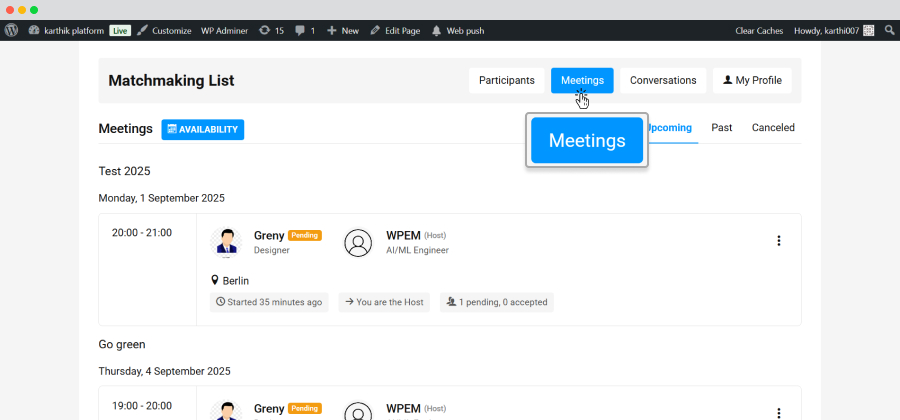Open the WP Adminer menu item
This screenshot has height=420, width=900.
(x=224, y=31)
